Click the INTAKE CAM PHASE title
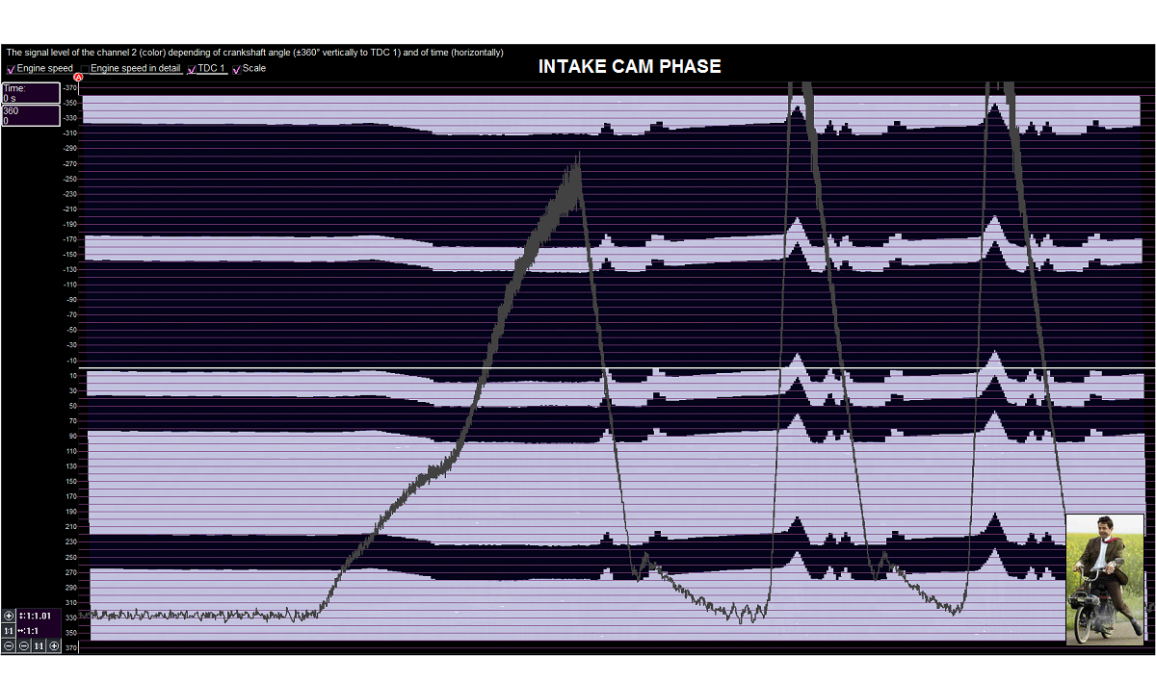 tap(629, 67)
